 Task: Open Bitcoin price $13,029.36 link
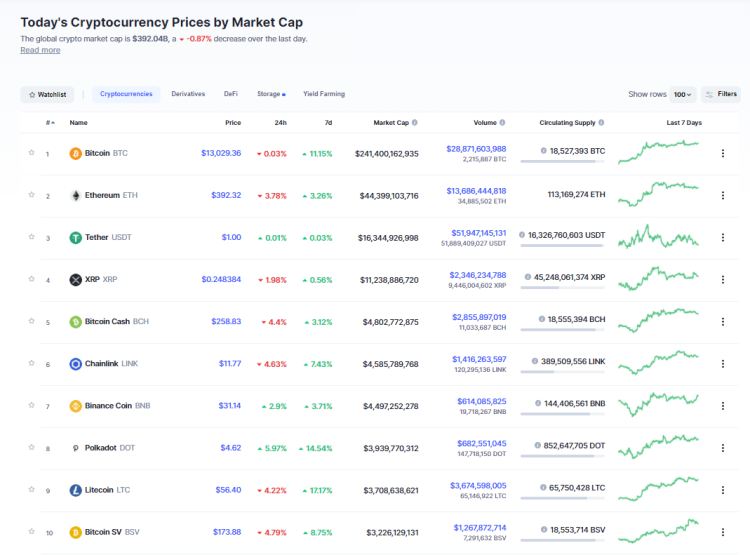click(x=221, y=153)
